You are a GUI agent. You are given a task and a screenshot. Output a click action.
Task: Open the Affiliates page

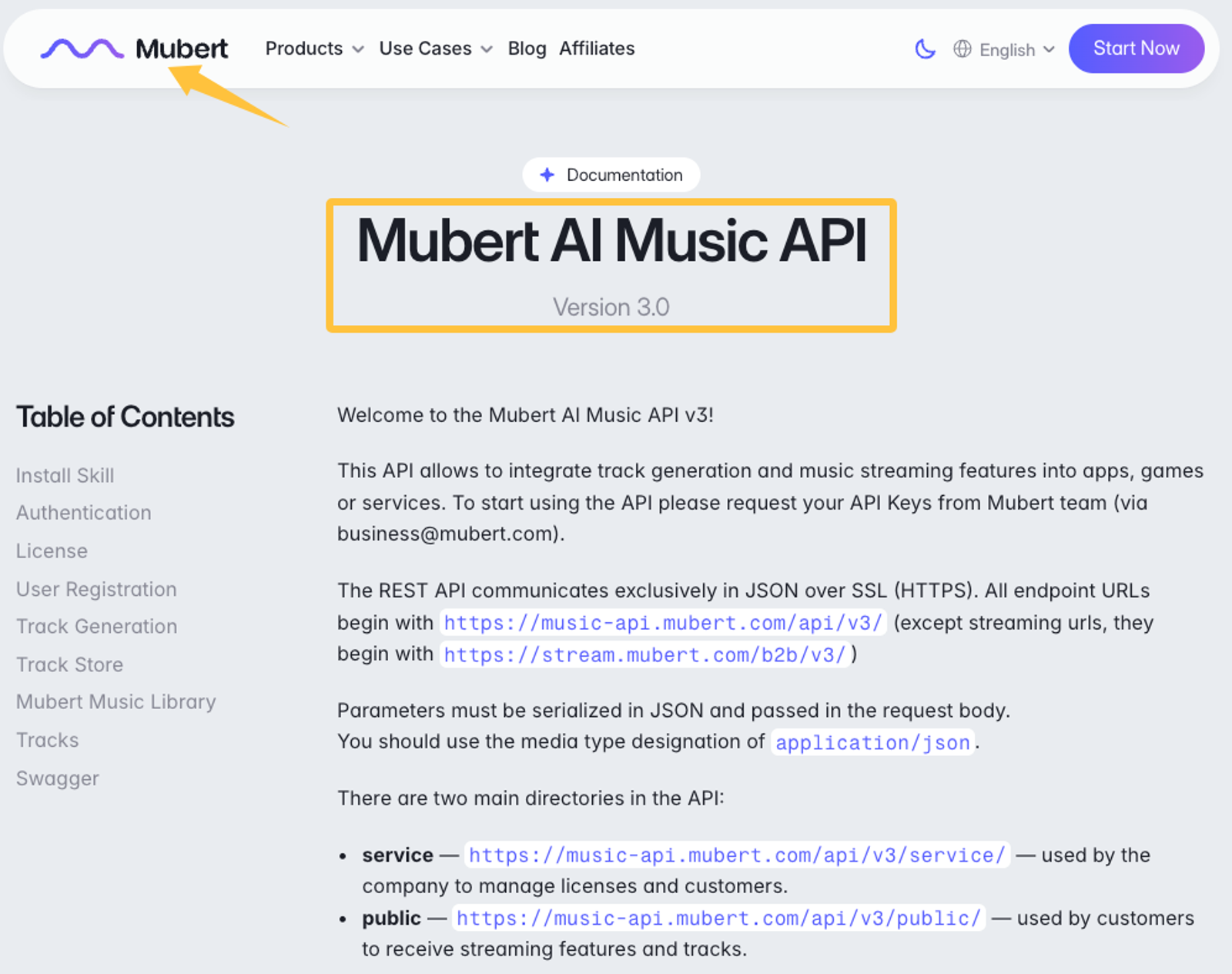597,49
